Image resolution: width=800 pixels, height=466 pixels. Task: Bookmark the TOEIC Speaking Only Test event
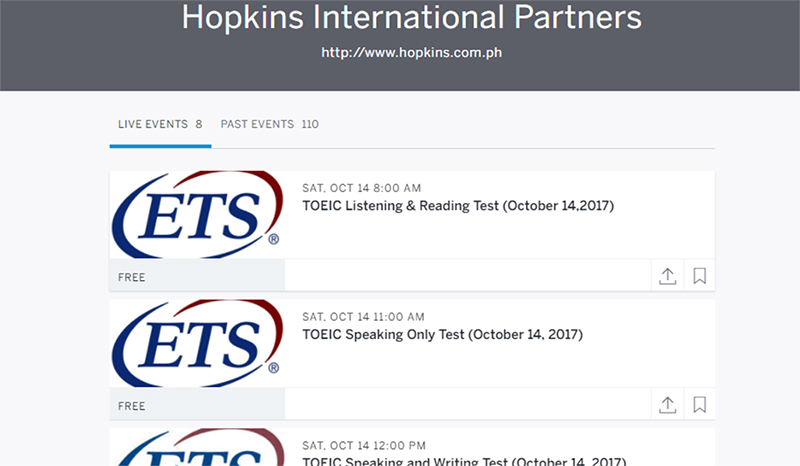pos(699,404)
